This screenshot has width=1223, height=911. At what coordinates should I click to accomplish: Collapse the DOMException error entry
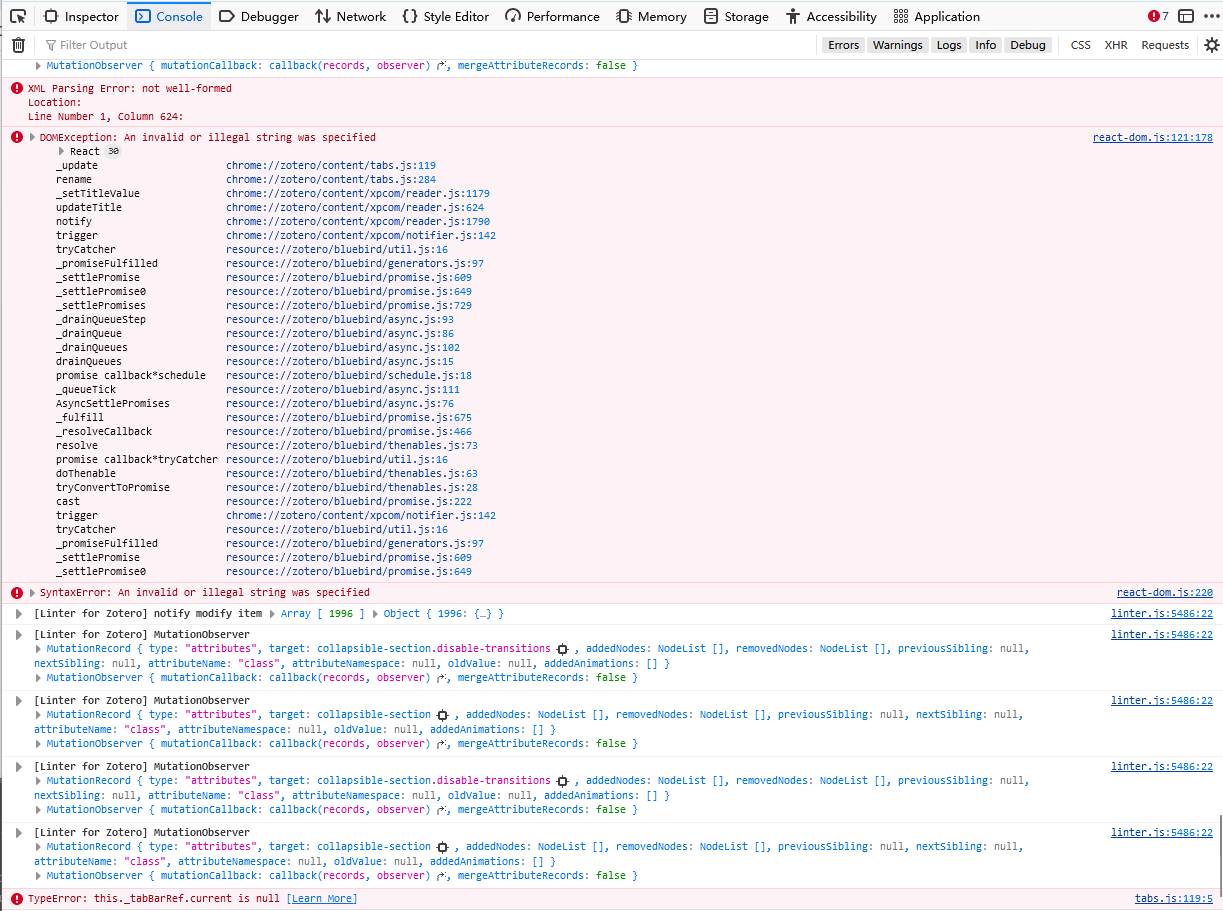[x=32, y=137]
